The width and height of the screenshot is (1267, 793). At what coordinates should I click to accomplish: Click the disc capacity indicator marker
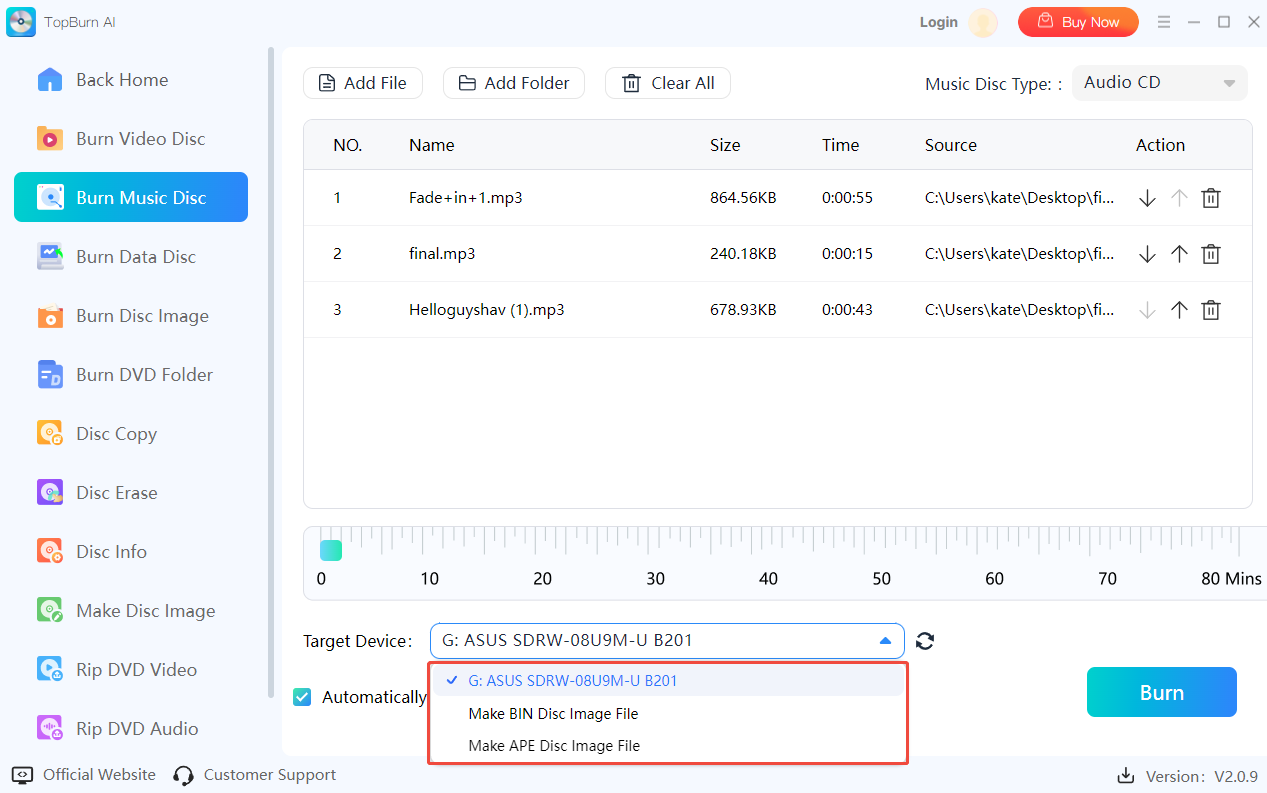pos(330,550)
